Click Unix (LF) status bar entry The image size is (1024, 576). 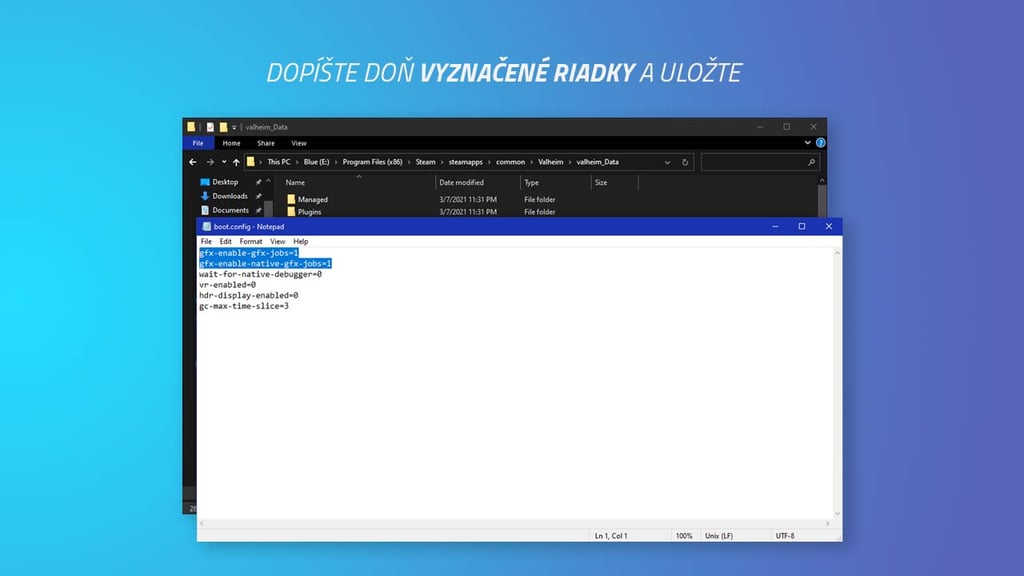point(718,536)
